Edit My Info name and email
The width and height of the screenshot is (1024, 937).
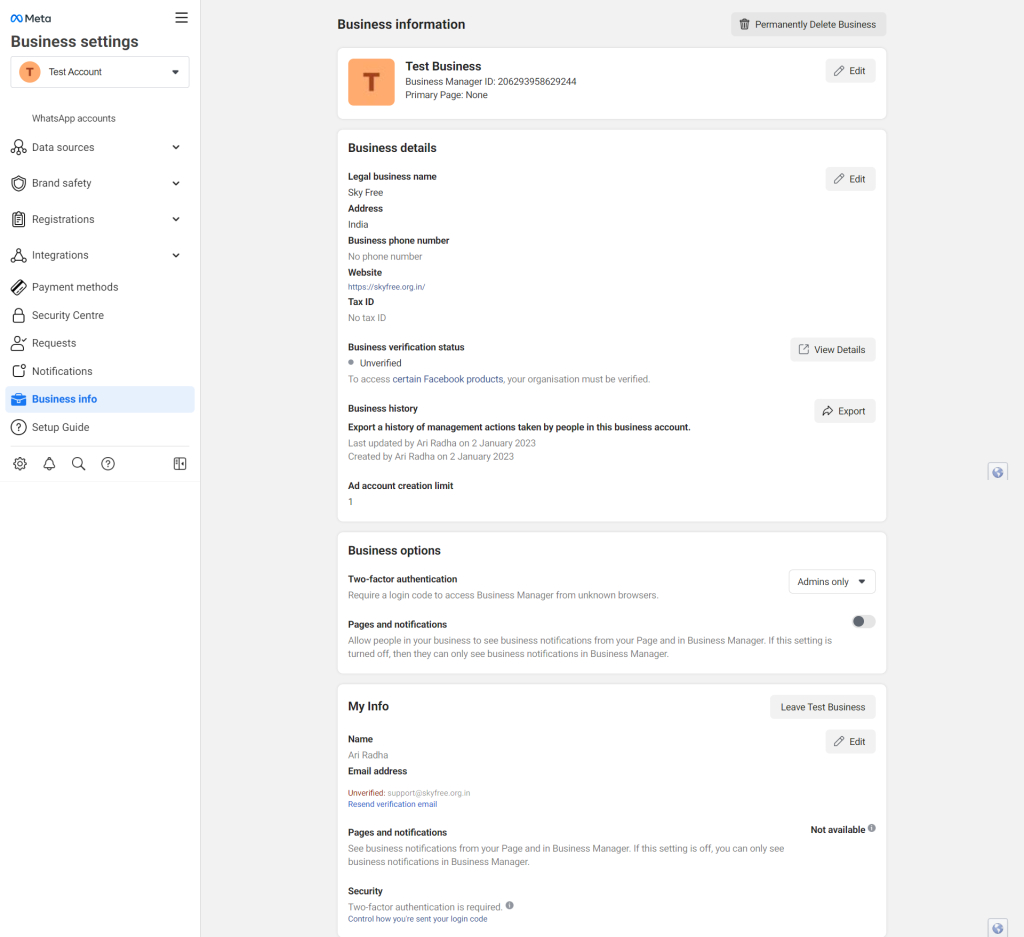click(x=850, y=742)
